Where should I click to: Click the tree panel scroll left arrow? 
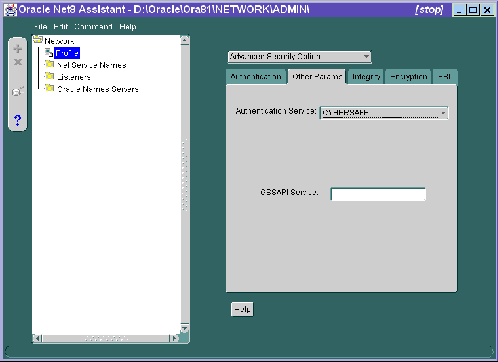click(37, 339)
